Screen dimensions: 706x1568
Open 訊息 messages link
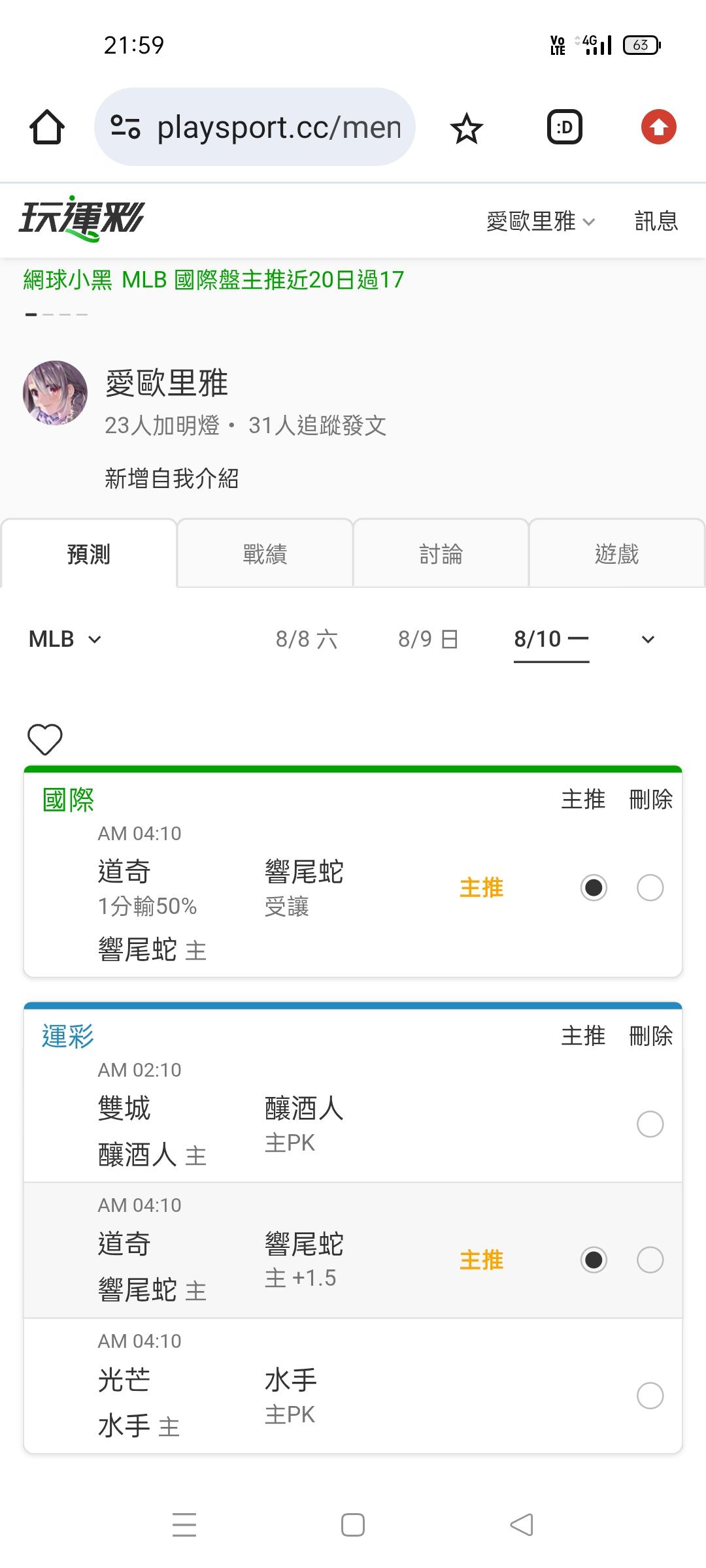pyautogui.click(x=656, y=221)
